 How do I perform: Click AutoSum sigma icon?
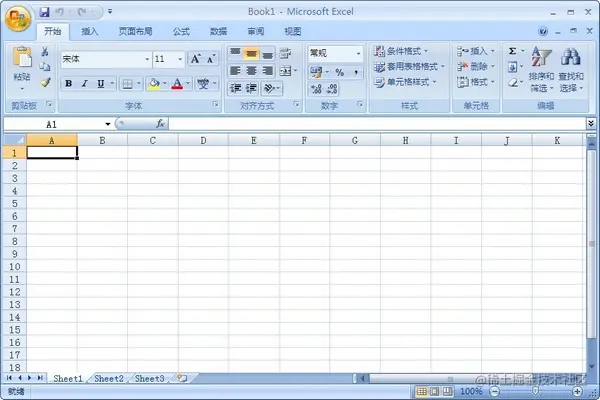point(512,51)
